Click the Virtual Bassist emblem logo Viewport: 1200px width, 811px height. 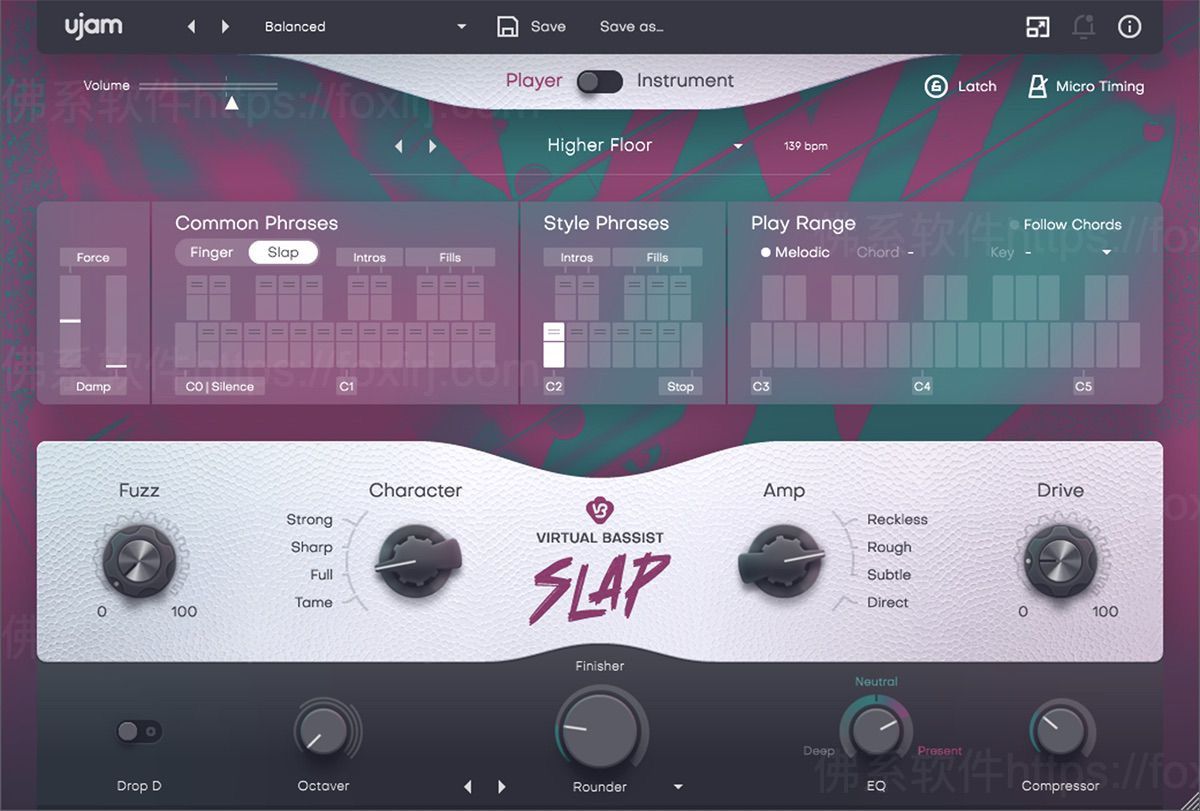pyautogui.click(x=598, y=511)
